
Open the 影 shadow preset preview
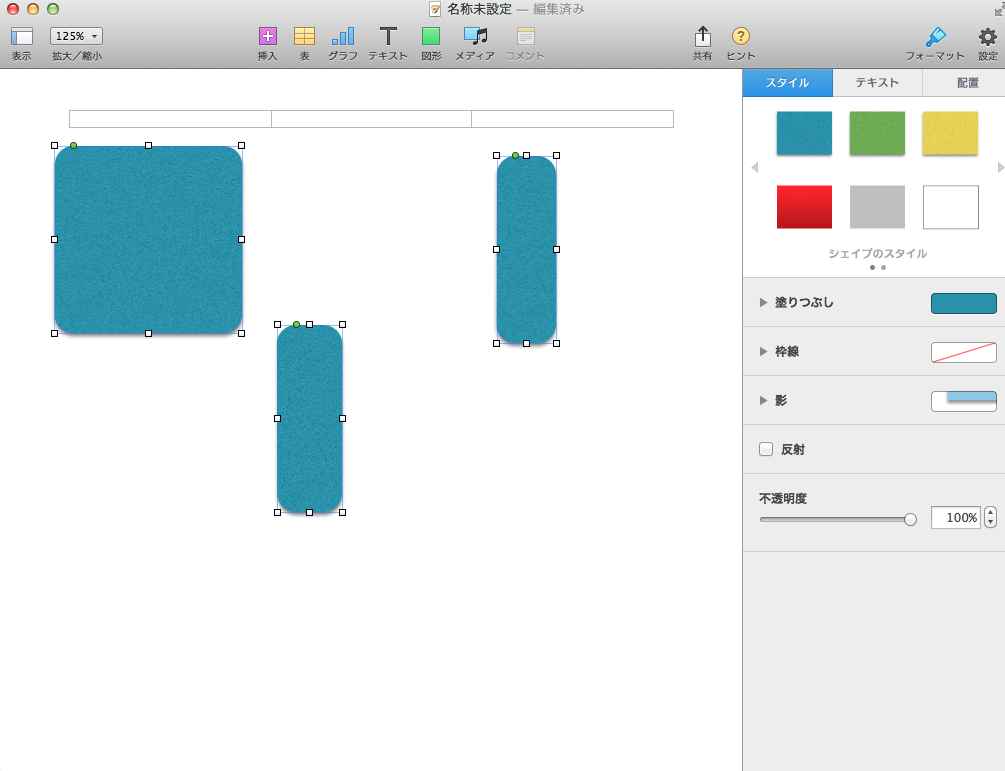[963, 401]
